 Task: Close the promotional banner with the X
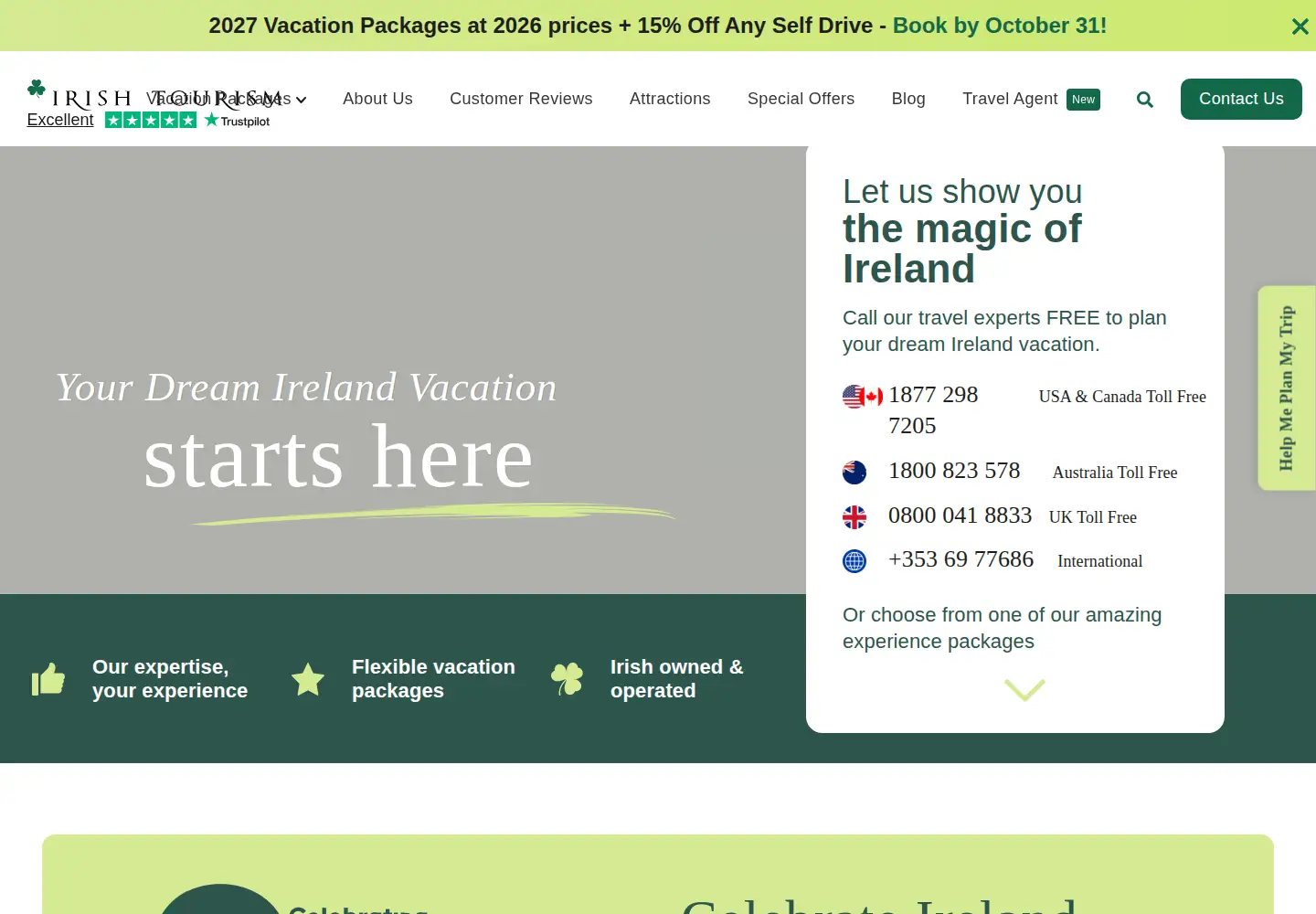pyautogui.click(x=1300, y=27)
